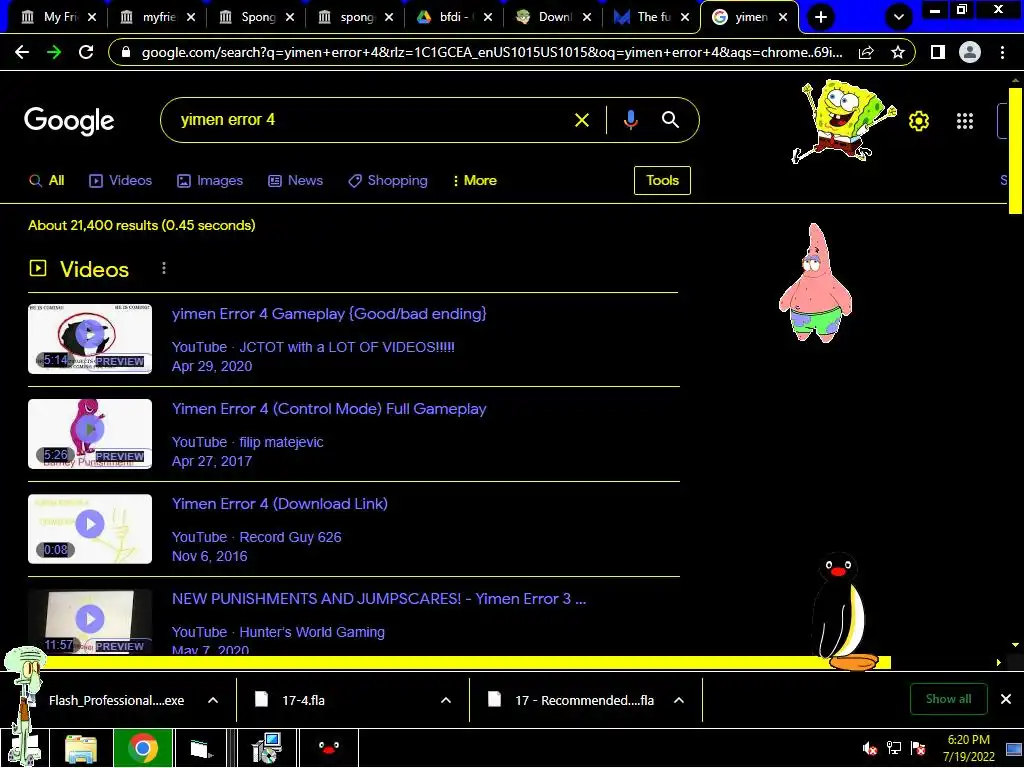Click Show all downloads
The image size is (1024, 768).
click(x=948, y=699)
